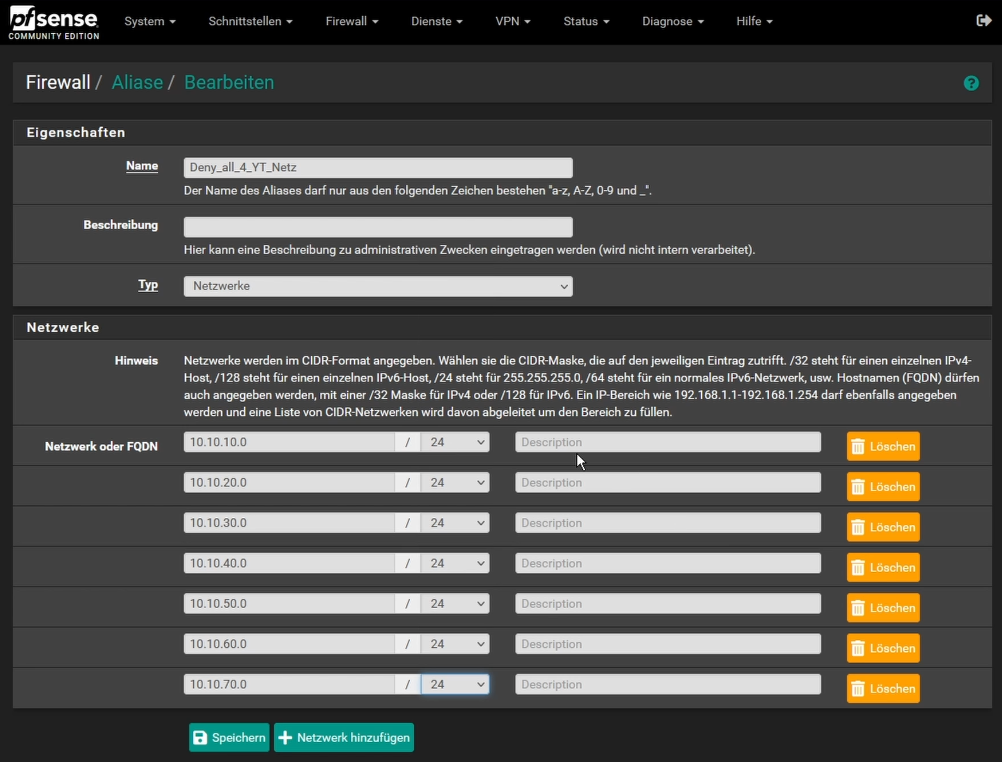The width and height of the screenshot is (1002, 762).
Task: Click Netzwerk hinzufügen to add a network
Action: point(344,738)
